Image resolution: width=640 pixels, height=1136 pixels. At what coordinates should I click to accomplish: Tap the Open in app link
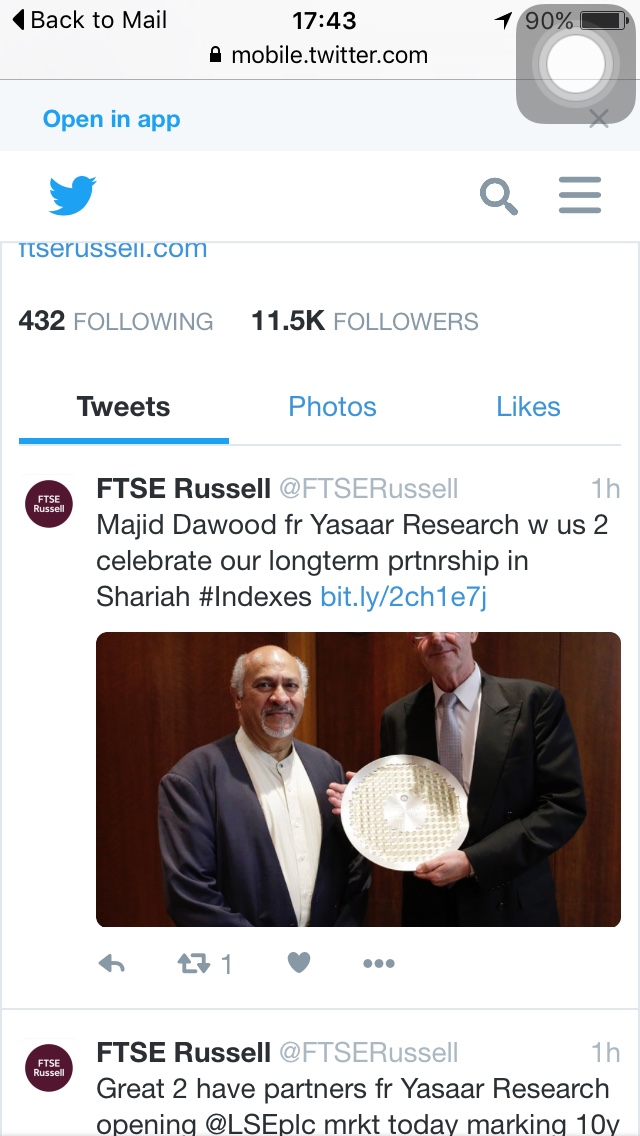tap(112, 119)
